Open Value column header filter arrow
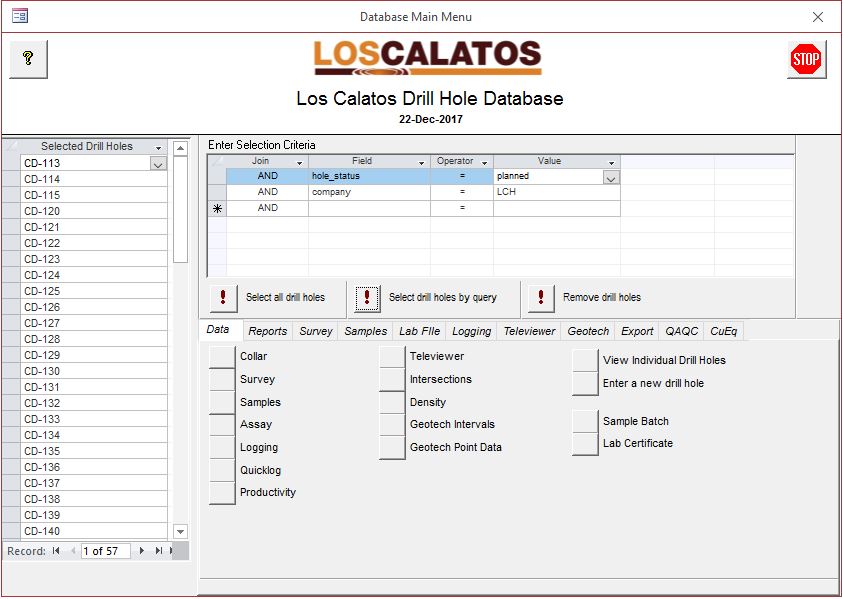This screenshot has height=599, width=843. [611, 162]
